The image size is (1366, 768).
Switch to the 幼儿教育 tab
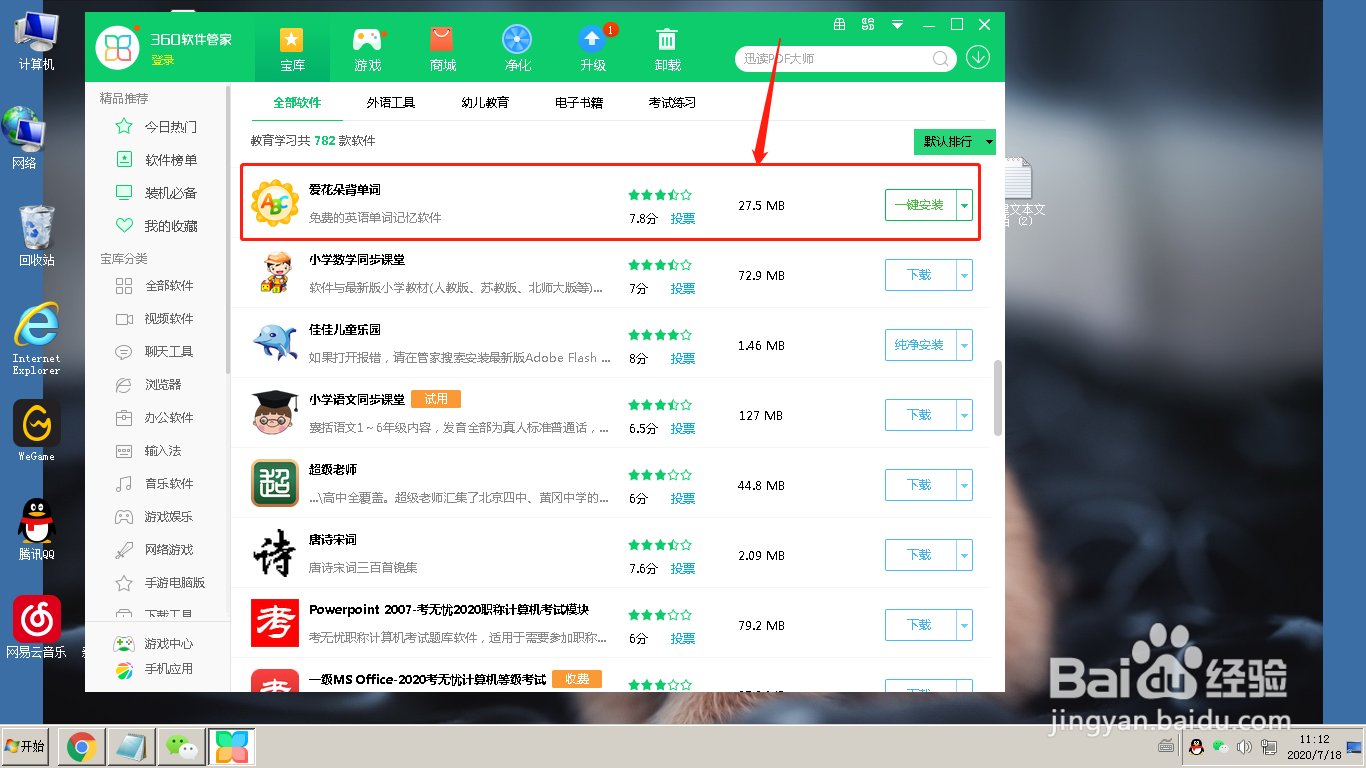click(485, 103)
